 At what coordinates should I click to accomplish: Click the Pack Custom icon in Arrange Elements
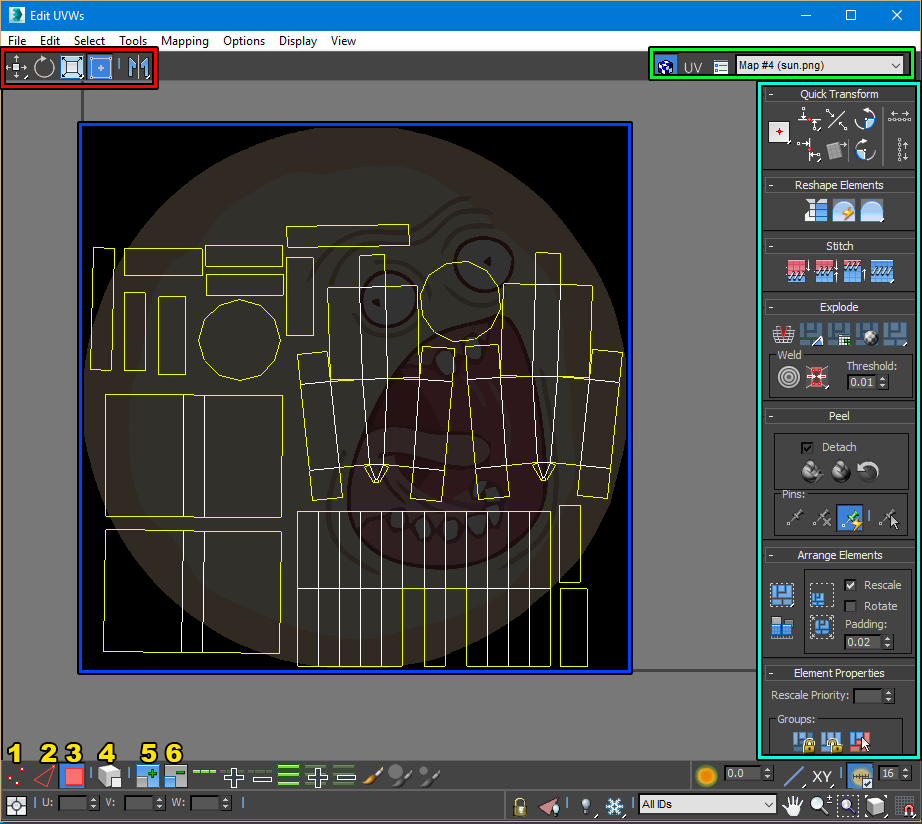click(x=781, y=596)
